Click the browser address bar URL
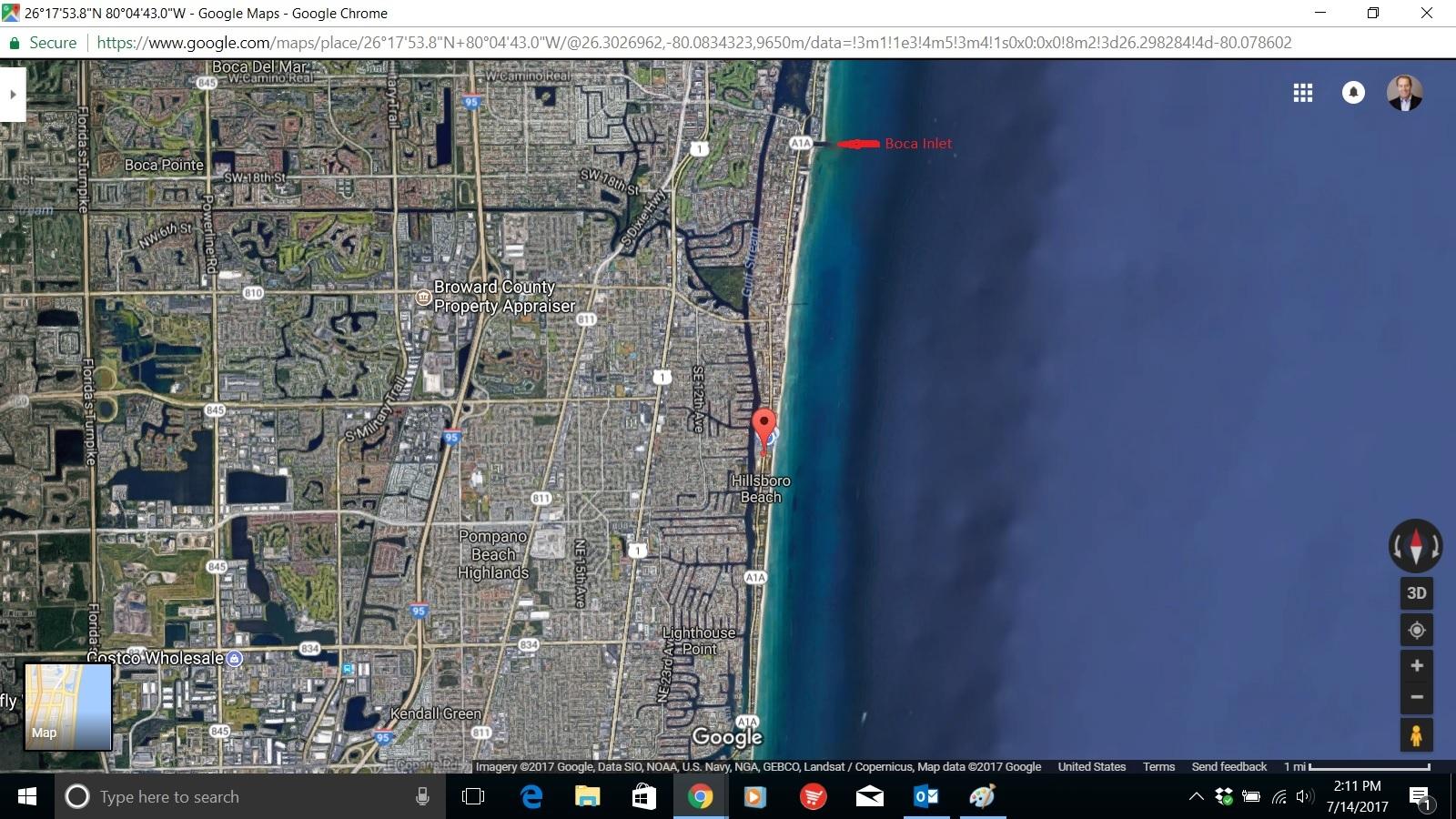 click(693, 43)
